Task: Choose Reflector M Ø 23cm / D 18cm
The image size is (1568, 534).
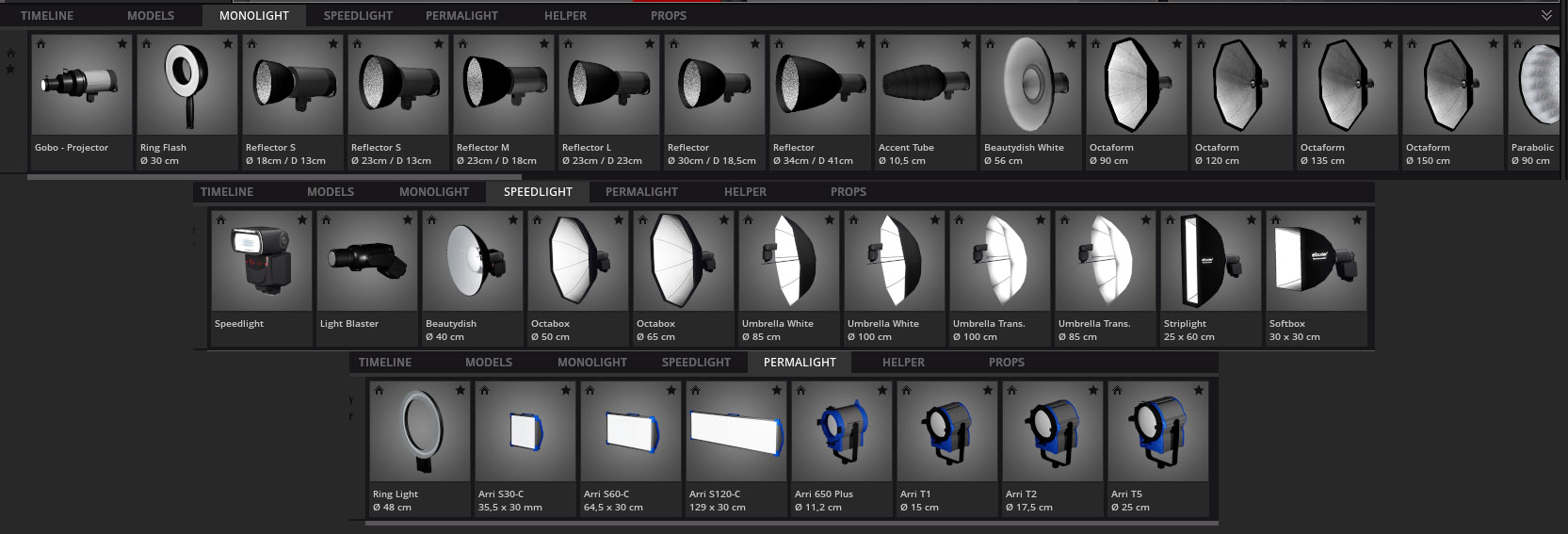Action: pyautogui.click(x=504, y=102)
